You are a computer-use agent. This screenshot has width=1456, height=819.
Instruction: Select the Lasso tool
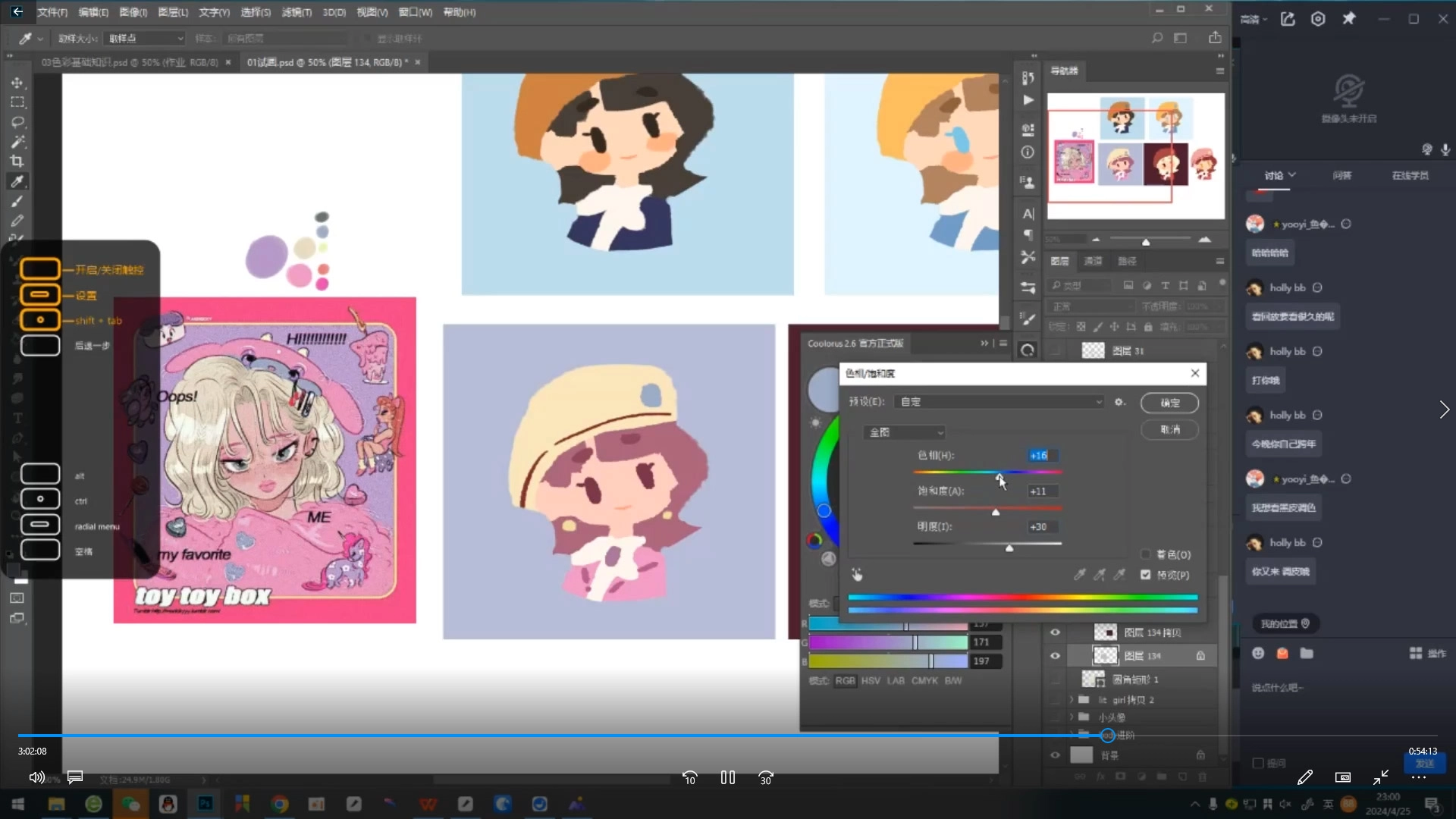[x=17, y=121]
